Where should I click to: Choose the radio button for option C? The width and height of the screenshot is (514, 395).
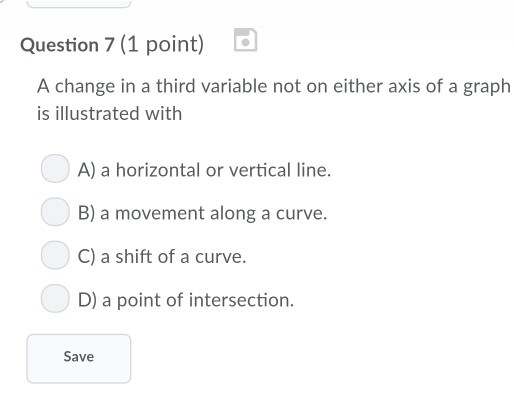[x=55, y=255]
